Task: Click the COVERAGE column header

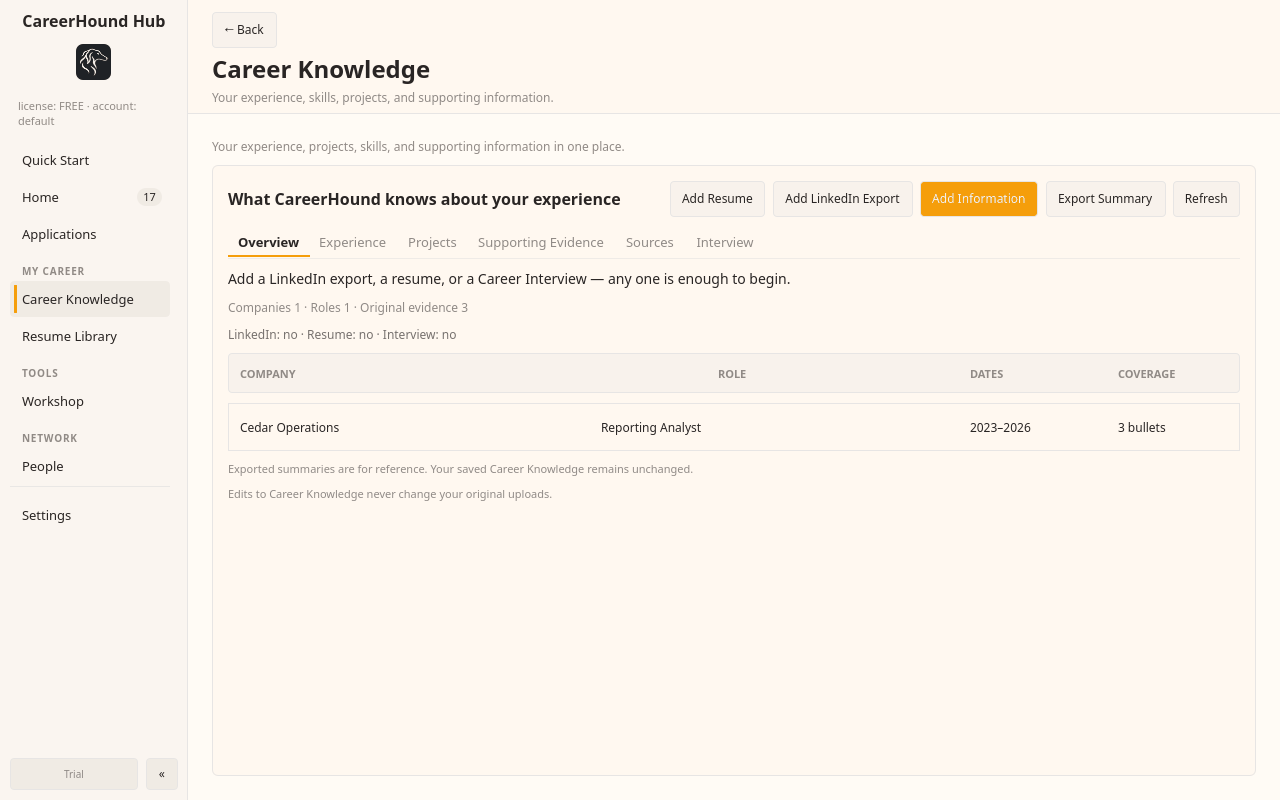Action: pyautogui.click(x=1147, y=374)
